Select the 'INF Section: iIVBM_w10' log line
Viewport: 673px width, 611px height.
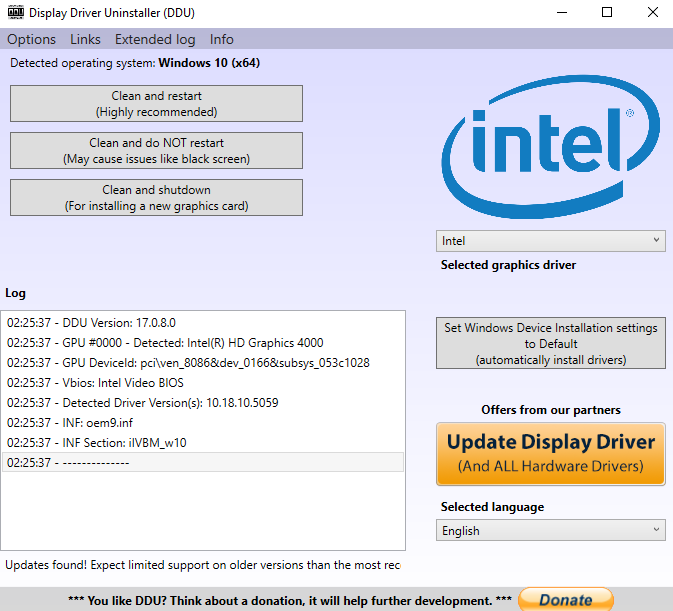pyautogui.click(x=203, y=442)
